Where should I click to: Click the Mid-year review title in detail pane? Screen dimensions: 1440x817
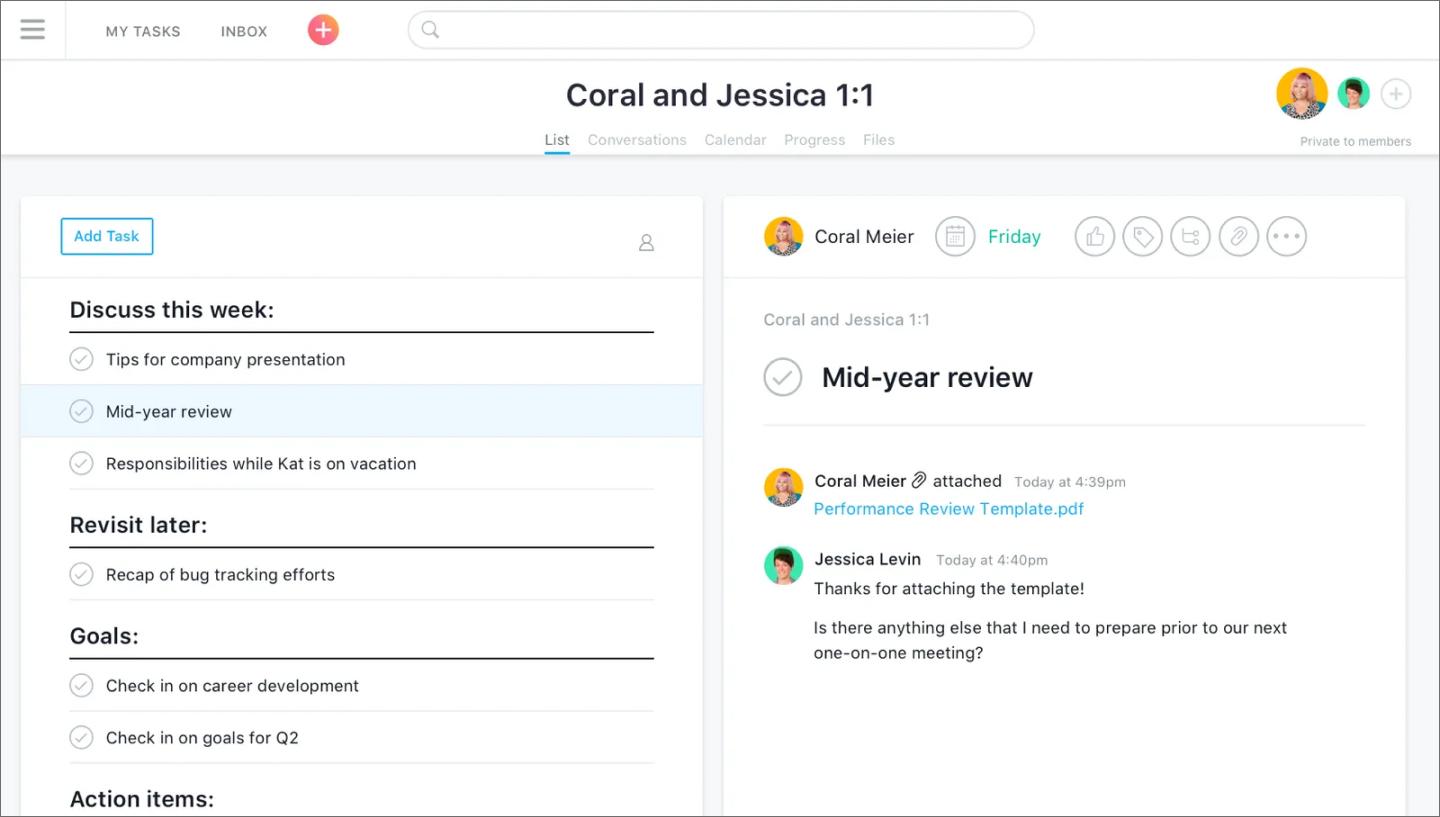[x=927, y=377]
